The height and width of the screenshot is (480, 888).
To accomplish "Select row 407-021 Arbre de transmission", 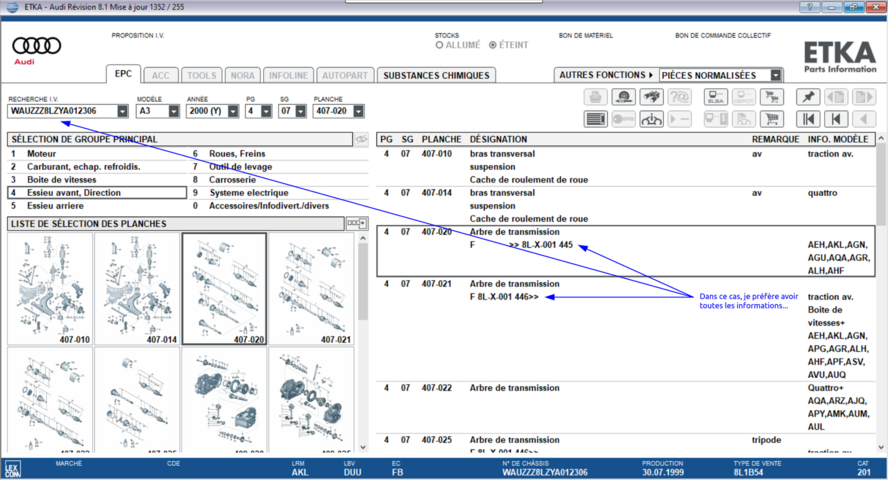I will click(x=626, y=329).
